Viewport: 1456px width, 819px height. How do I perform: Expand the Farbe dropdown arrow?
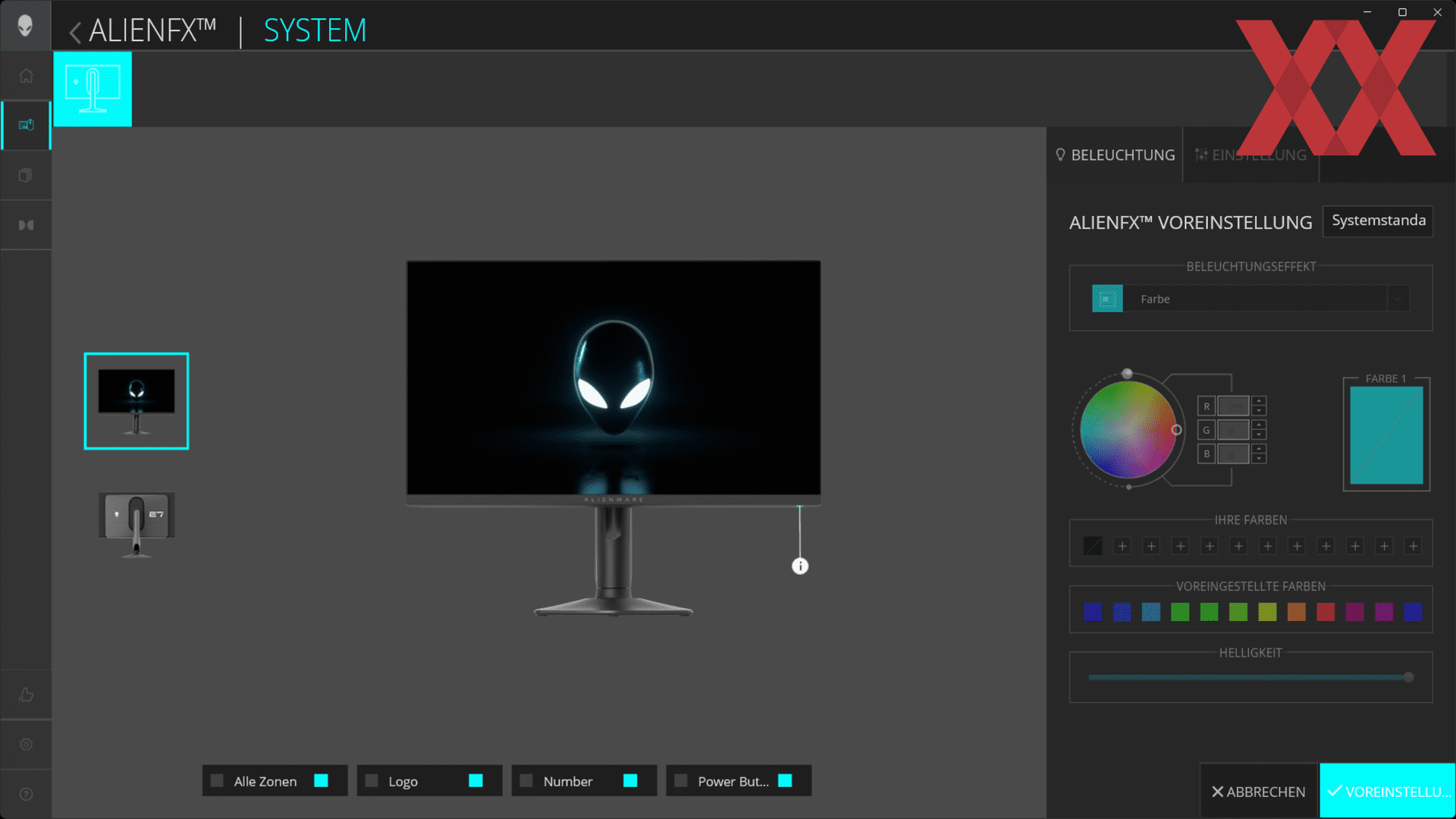1398,299
